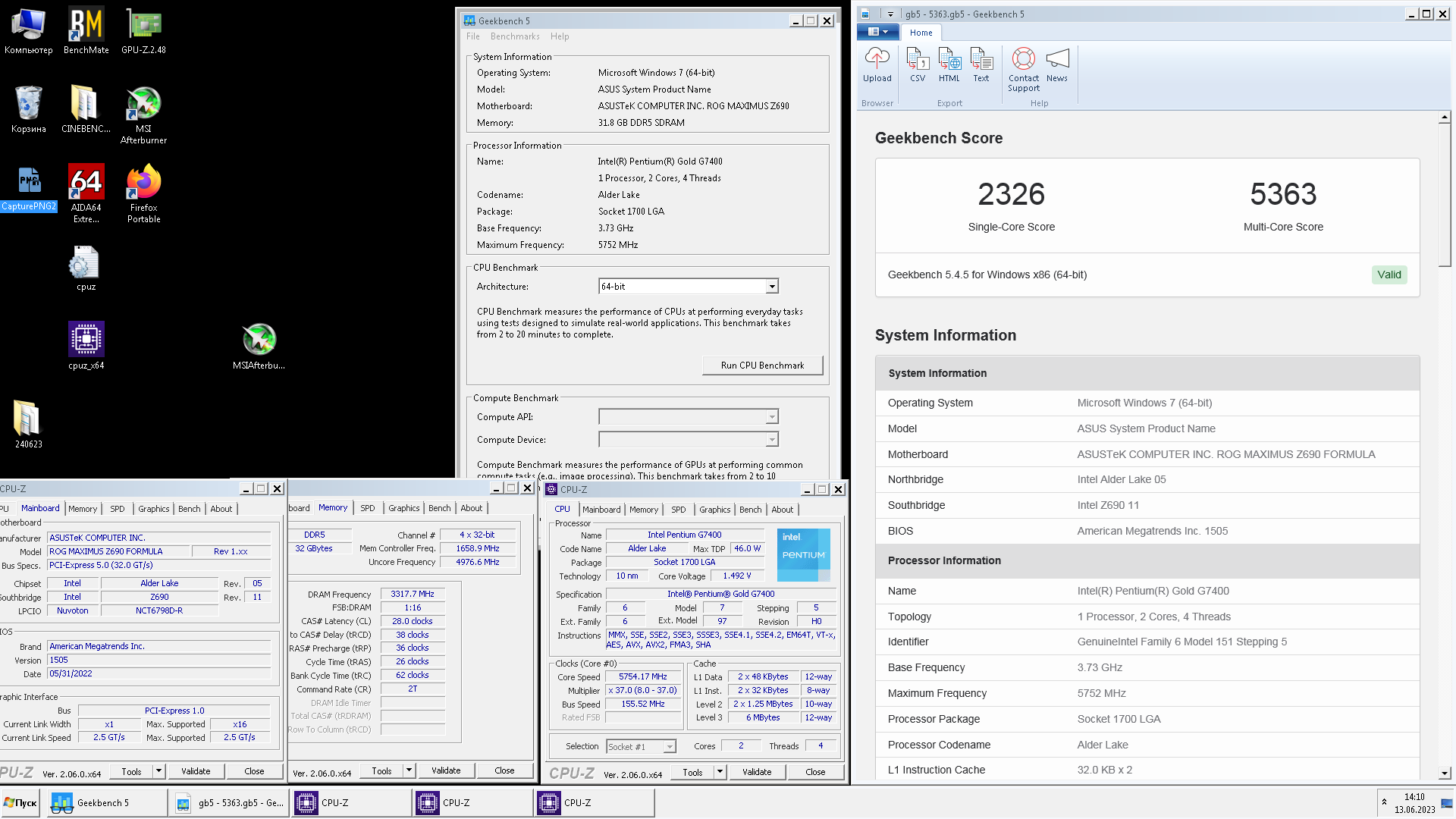Open the GPU-Z.2.48 desktop icon

tap(143, 31)
